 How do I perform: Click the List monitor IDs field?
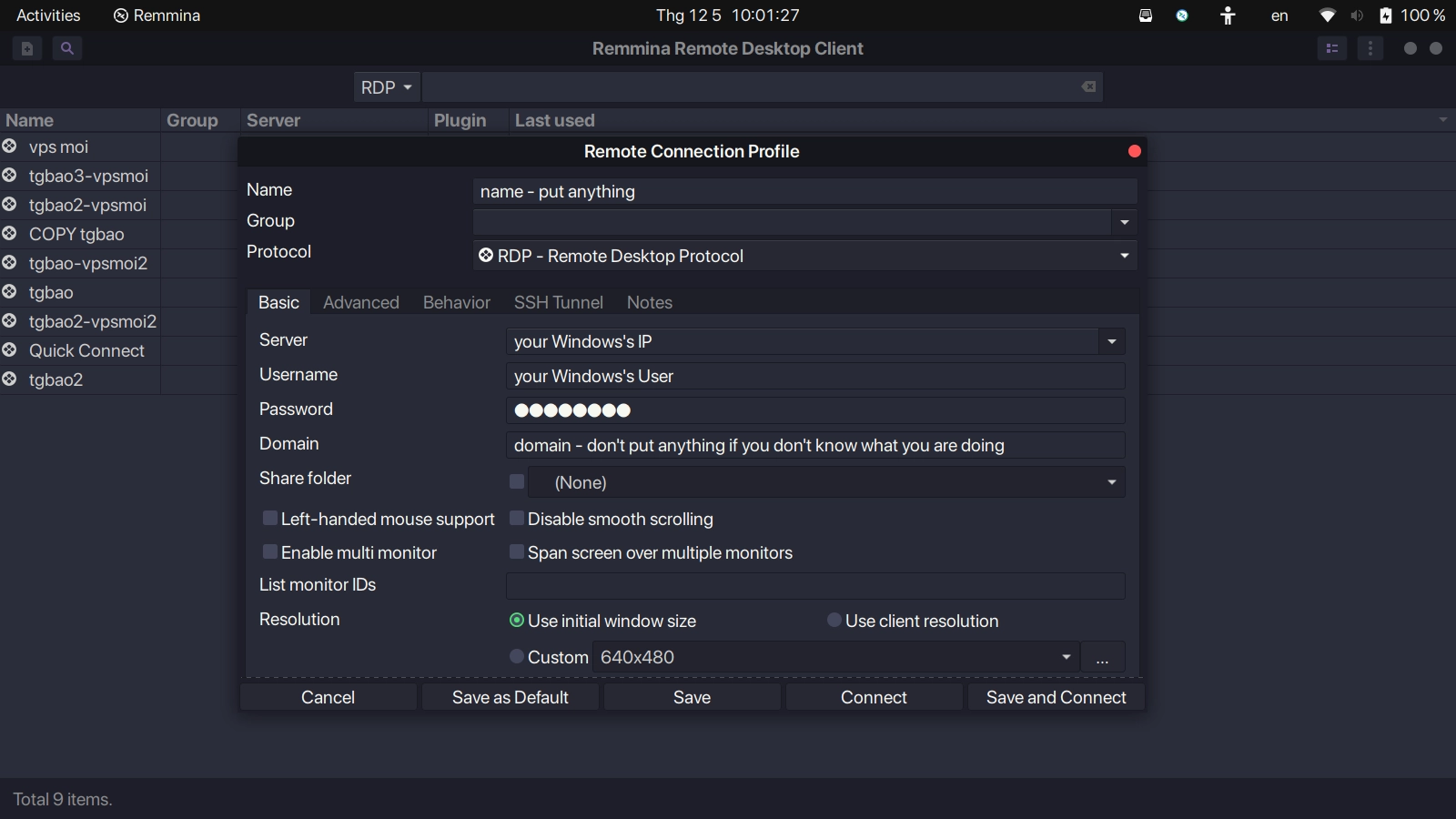click(815, 586)
